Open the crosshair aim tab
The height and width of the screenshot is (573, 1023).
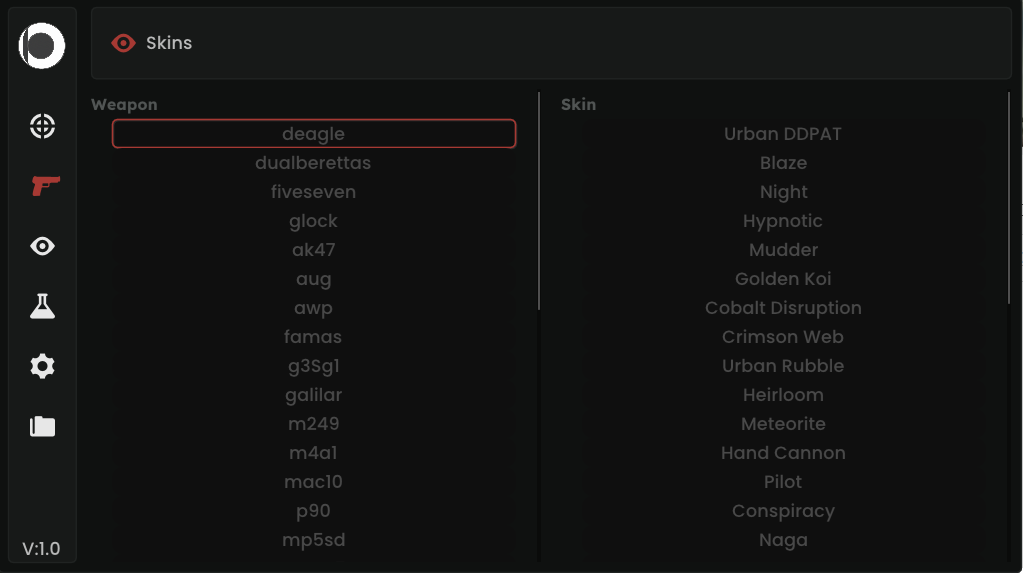[x=42, y=127]
